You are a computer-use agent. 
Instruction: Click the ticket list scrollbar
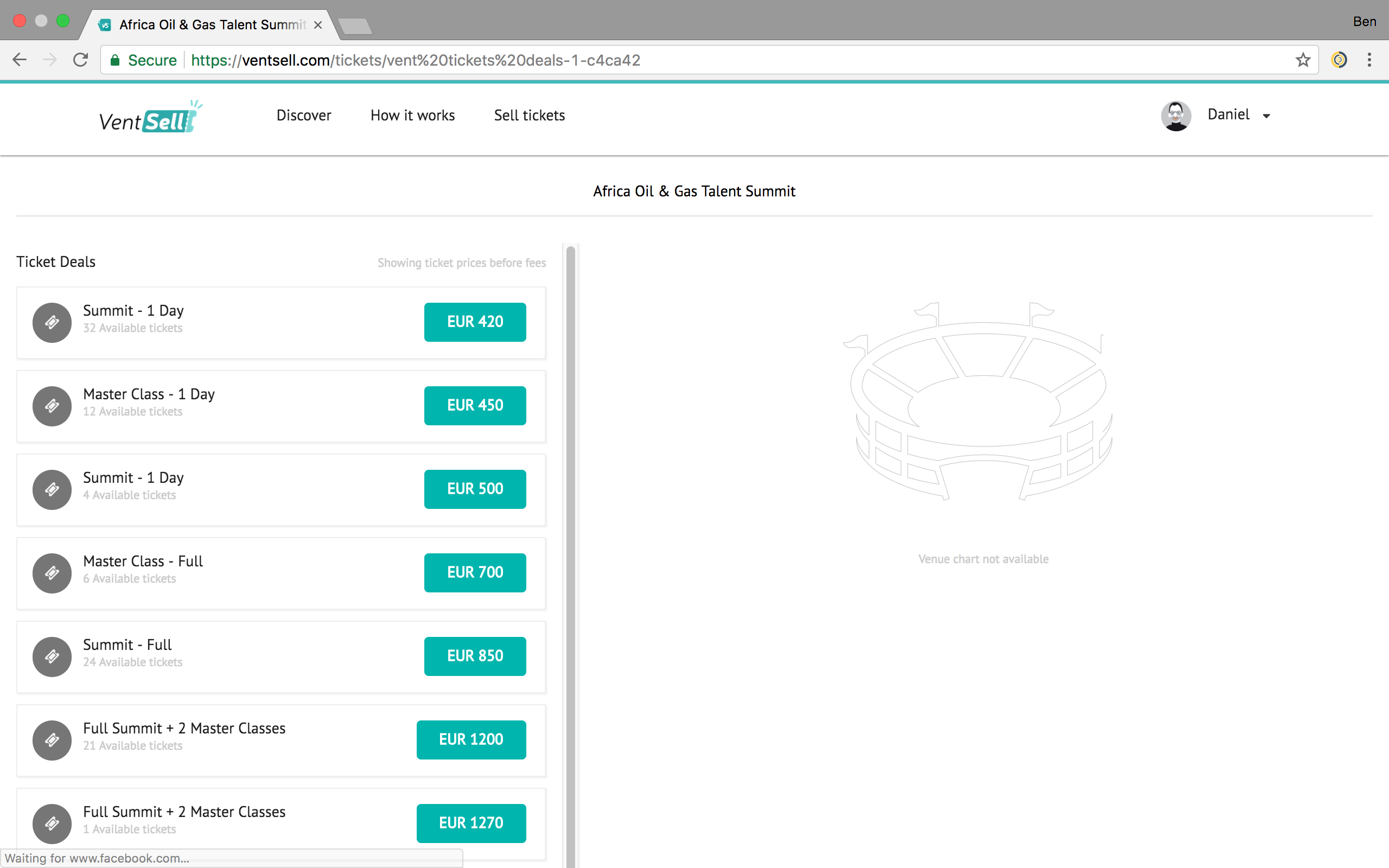tap(570, 516)
